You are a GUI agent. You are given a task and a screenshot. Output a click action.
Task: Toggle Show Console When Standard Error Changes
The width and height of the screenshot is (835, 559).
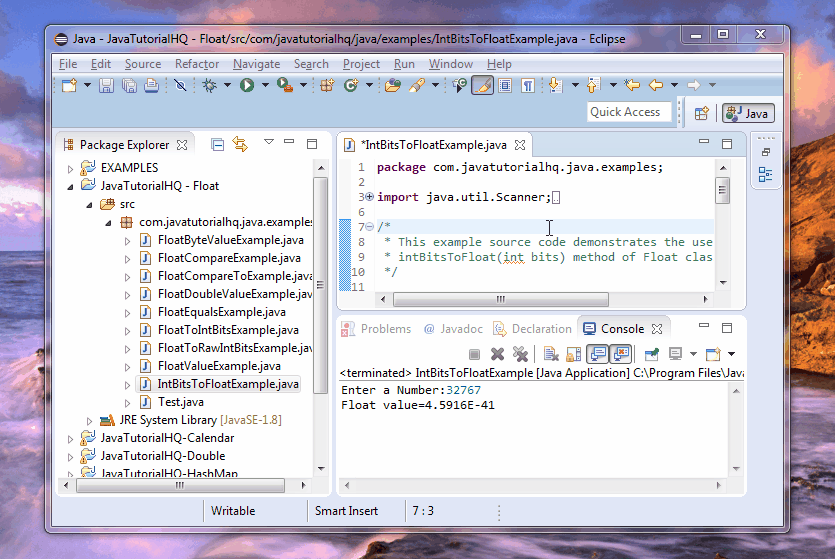point(621,354)
